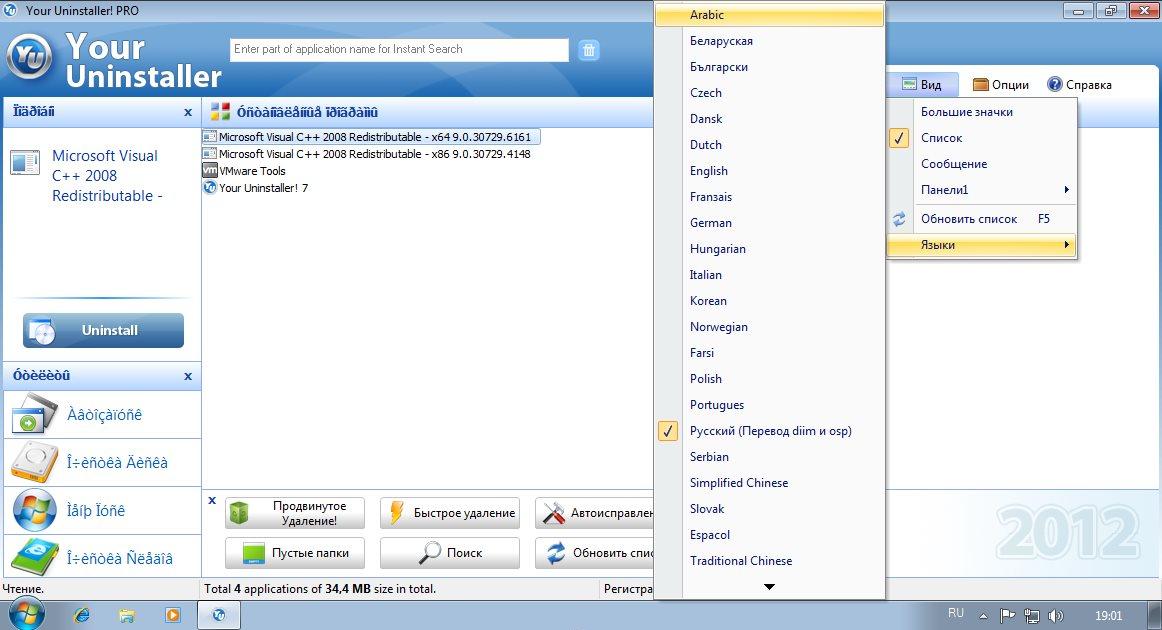Expand the Языки submenu arrow

[x=1066, y=245]
